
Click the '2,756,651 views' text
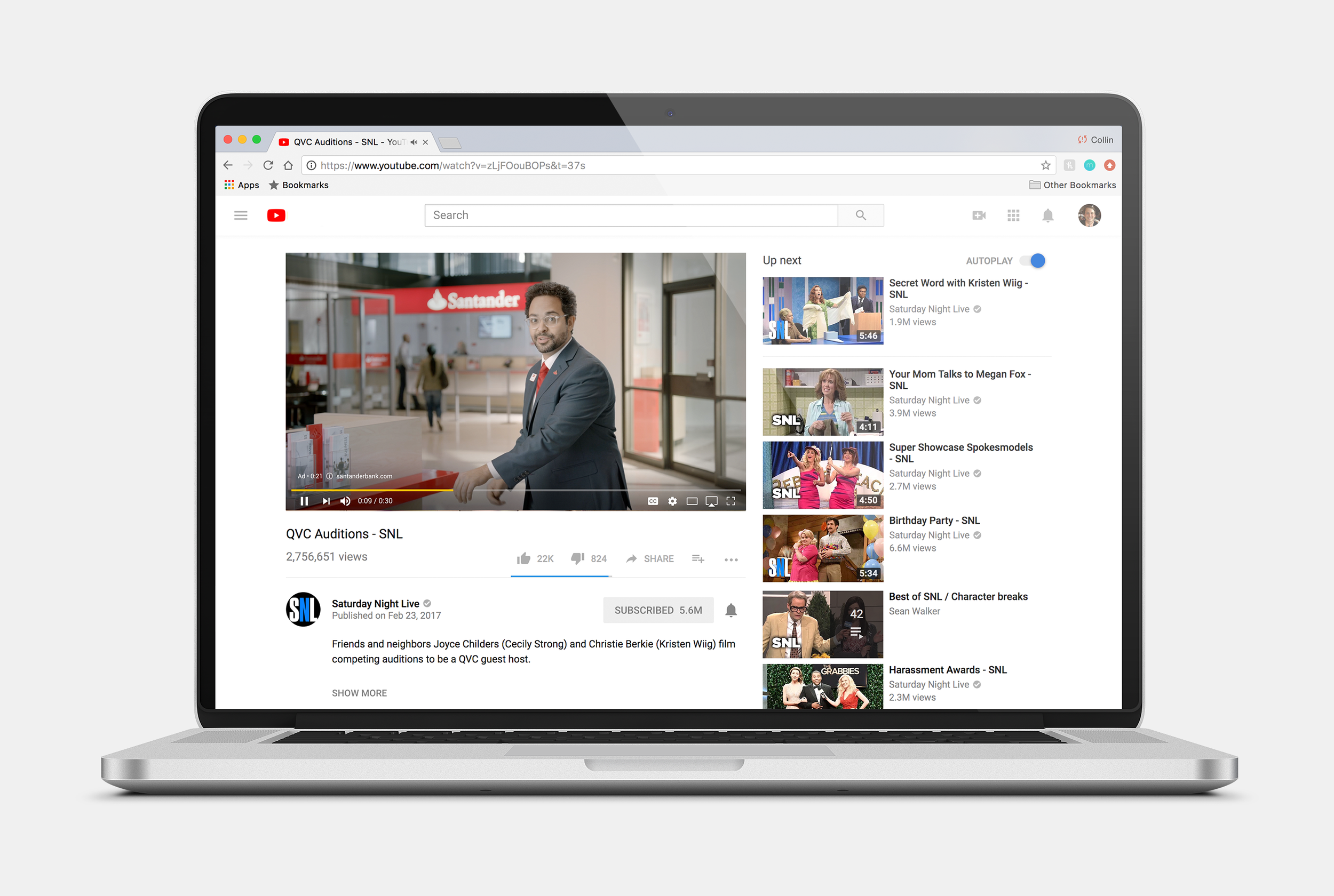(x=327, y=557)
